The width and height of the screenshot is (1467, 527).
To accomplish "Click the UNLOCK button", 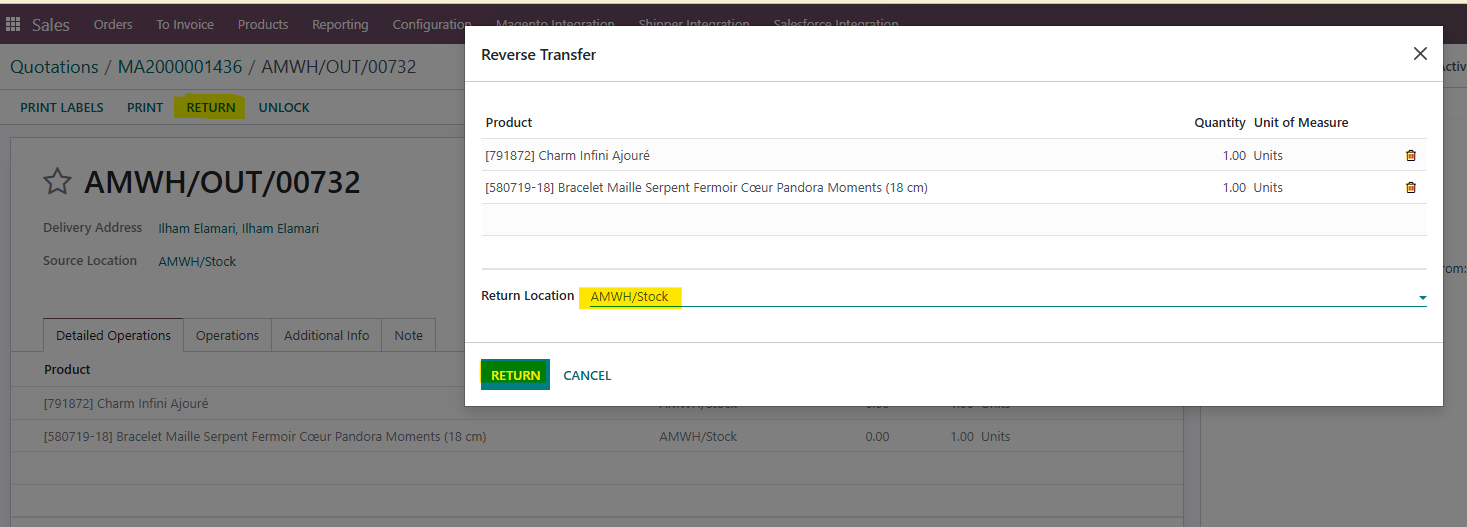I will tap(284, 107).
